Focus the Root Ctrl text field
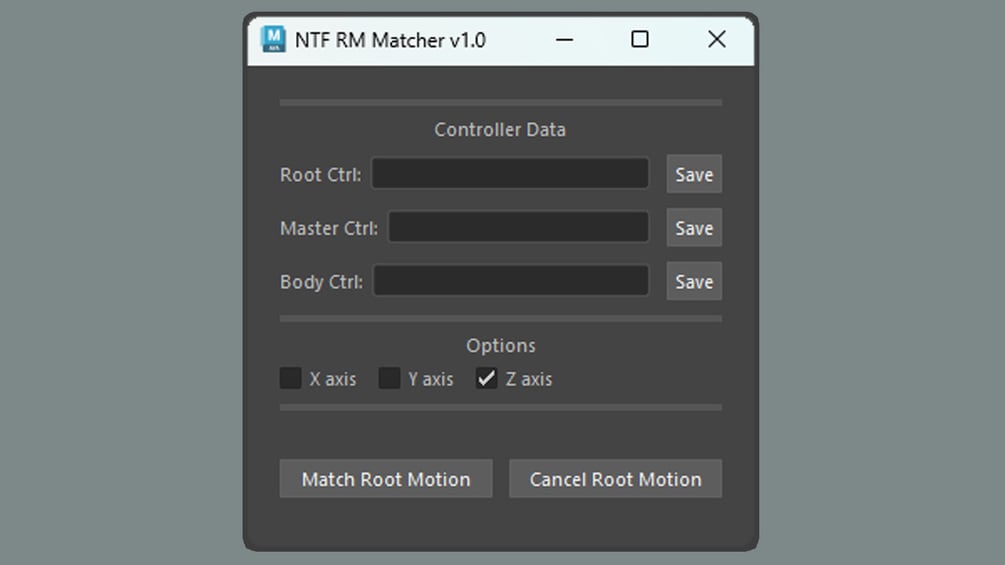The image size is (1005, 565). pyautogui.click(x=510, y=173)
